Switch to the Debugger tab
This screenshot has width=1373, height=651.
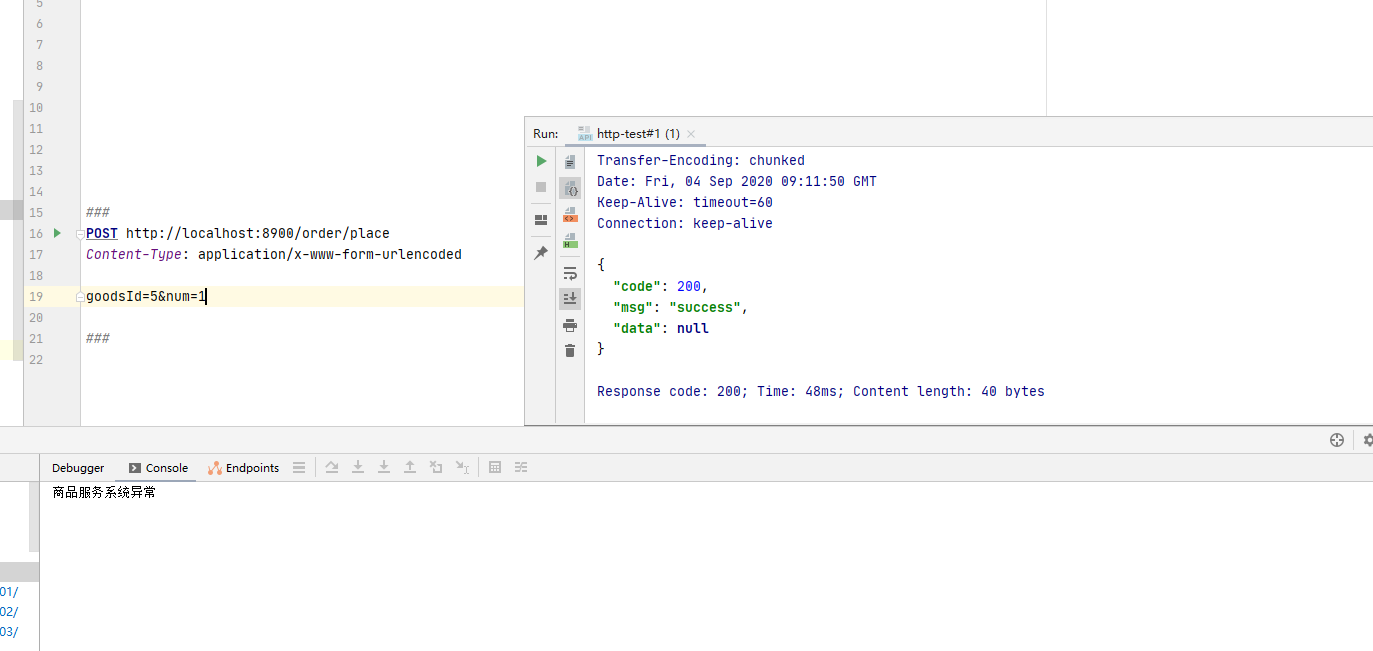pyautogui.click(x=78, y=468)
